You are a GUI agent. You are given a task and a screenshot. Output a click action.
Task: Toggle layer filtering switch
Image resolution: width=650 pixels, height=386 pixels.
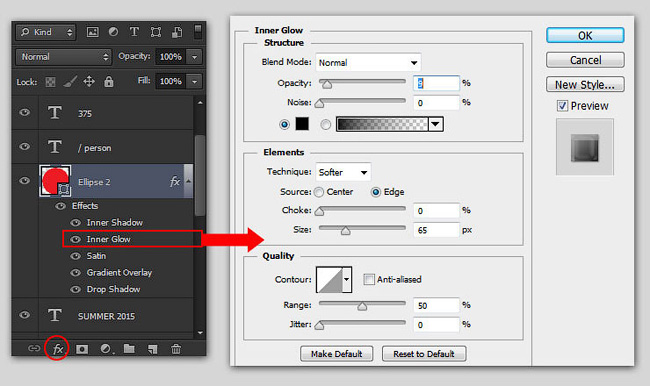[x=198, y=32]
